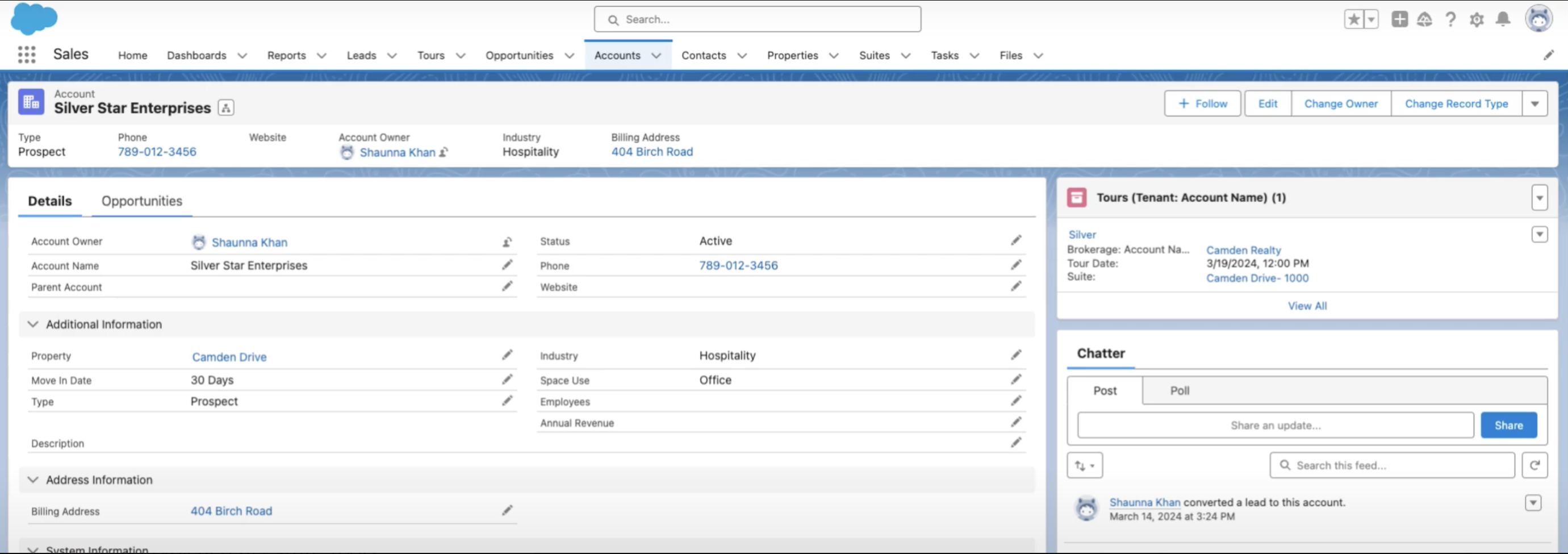Open Reports tab dropdown chevron
The image size is (1568, 554).
pyautogui.click(x=321, y=56)
